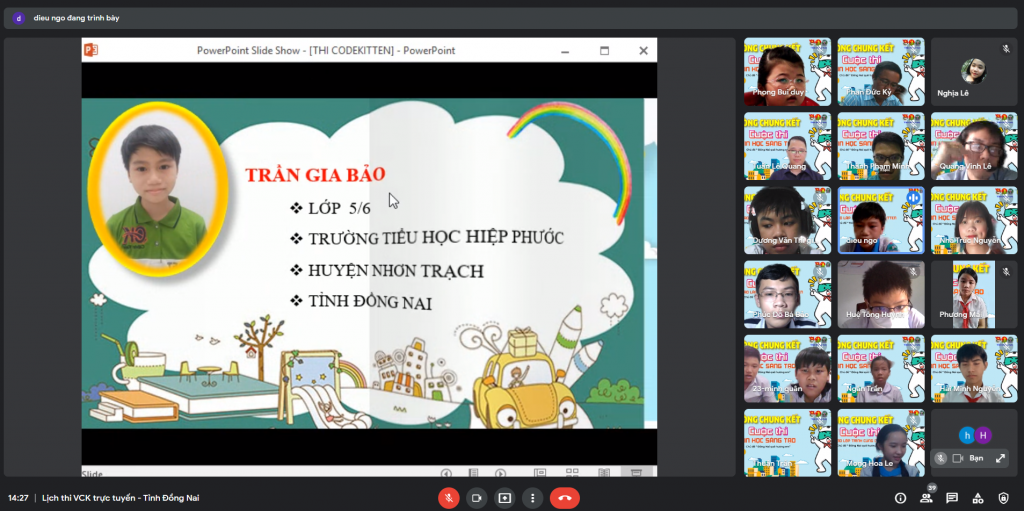This screenshot has width=1024, height=511.
Task: Open the activities shapes icon
Action: pyautogui.click(x=978, y=498)
